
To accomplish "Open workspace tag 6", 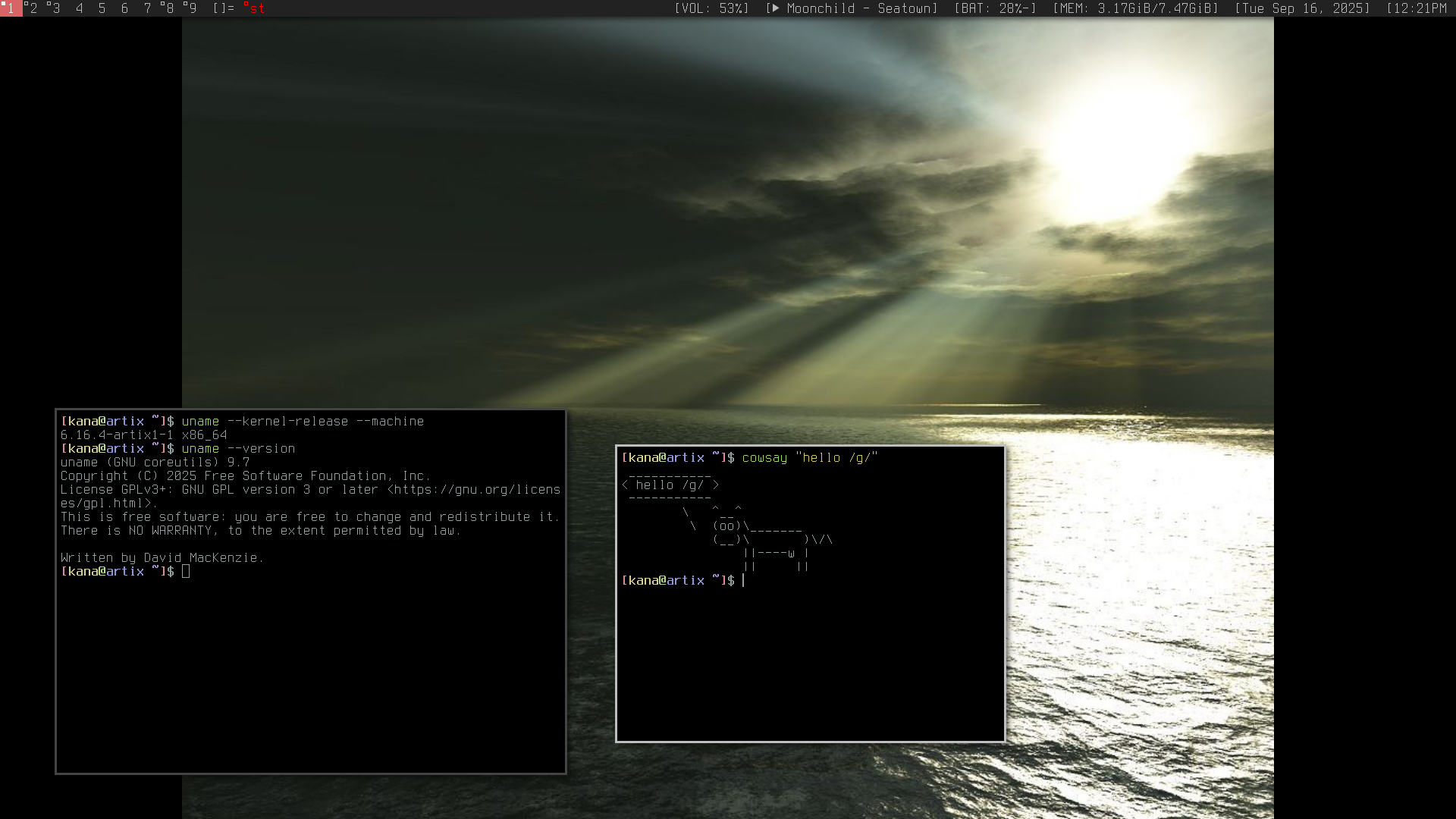I will [x=124, y=8].
